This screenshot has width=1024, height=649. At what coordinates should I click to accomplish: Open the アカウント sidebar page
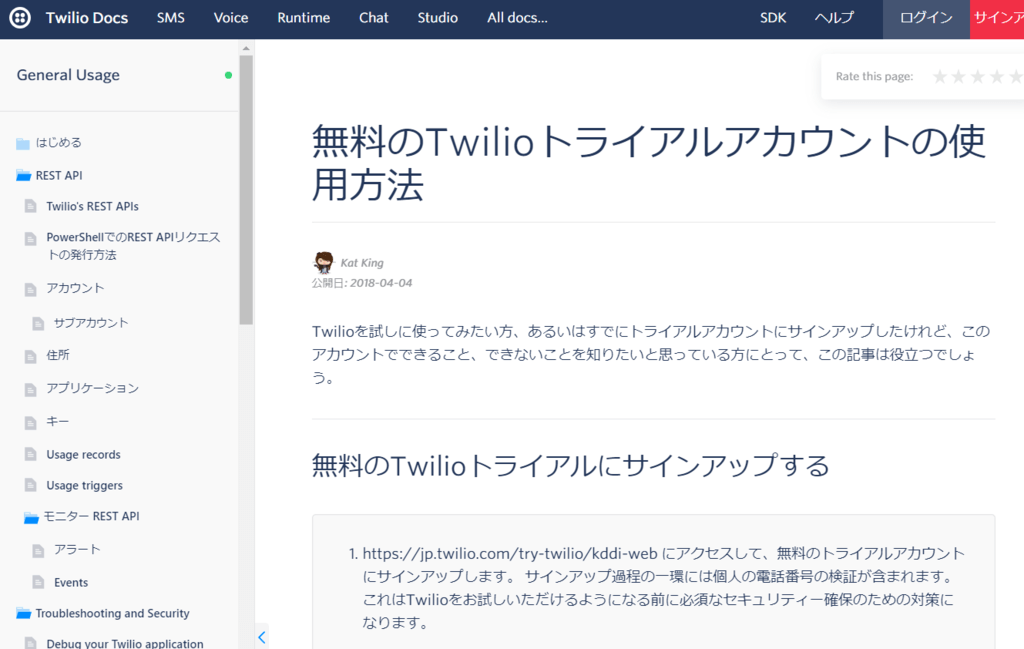75,288
